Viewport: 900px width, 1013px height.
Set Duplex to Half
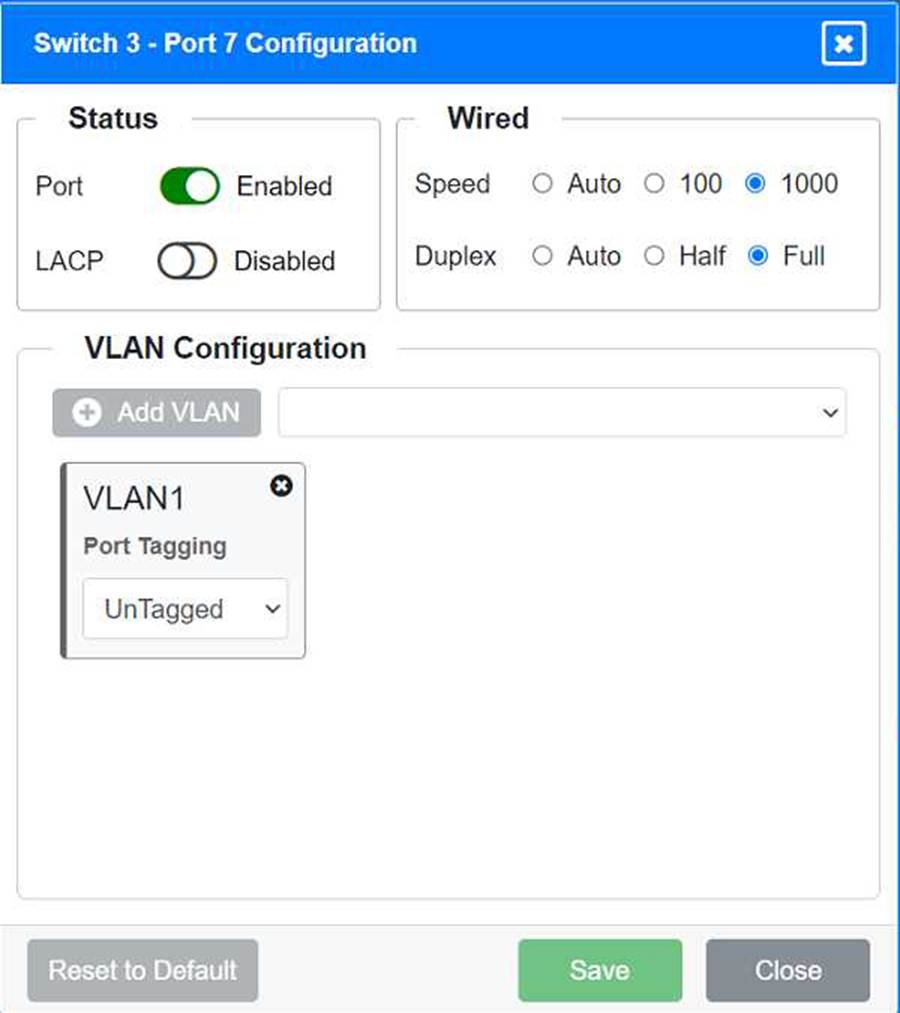click(x=654, y=256)
